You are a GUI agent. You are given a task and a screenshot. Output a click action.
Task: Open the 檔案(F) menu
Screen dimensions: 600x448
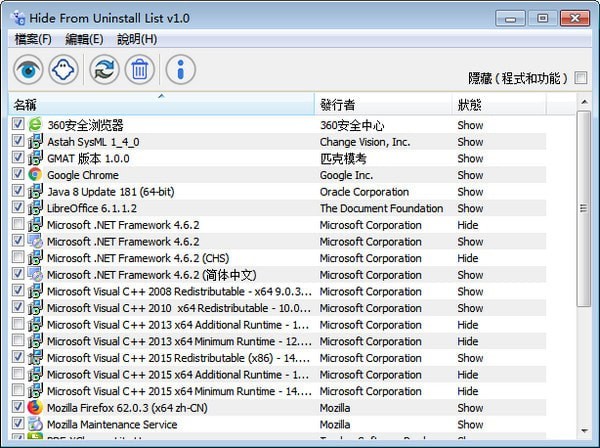point(33,39)
